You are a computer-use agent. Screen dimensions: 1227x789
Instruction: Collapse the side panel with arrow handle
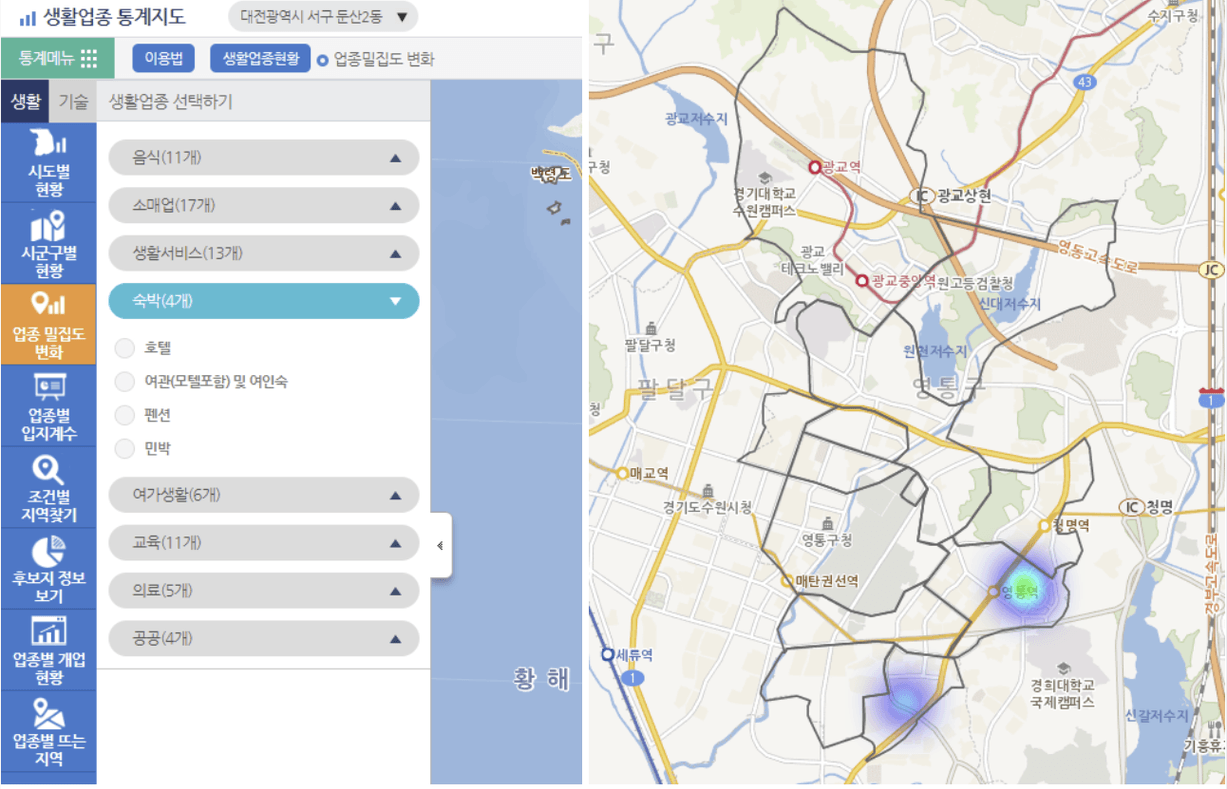click(x=440, y=545)
